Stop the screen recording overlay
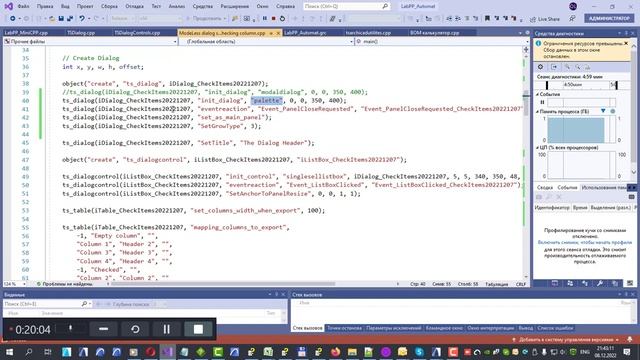Screen dimensions: 640x360 (x=198, y=329)
